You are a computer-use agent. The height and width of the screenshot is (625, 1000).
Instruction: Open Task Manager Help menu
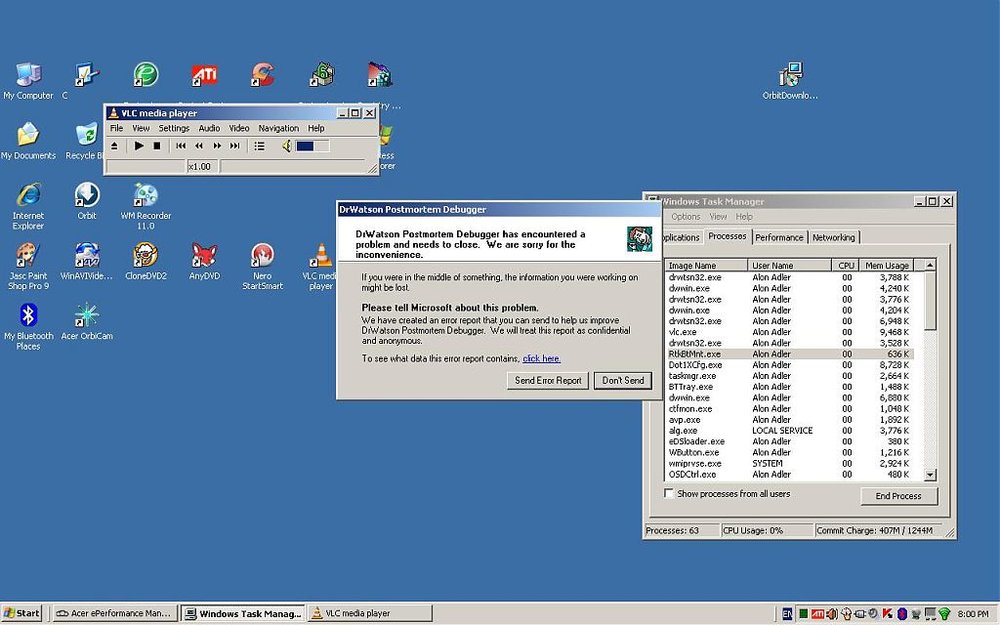[x=744, y=217]
